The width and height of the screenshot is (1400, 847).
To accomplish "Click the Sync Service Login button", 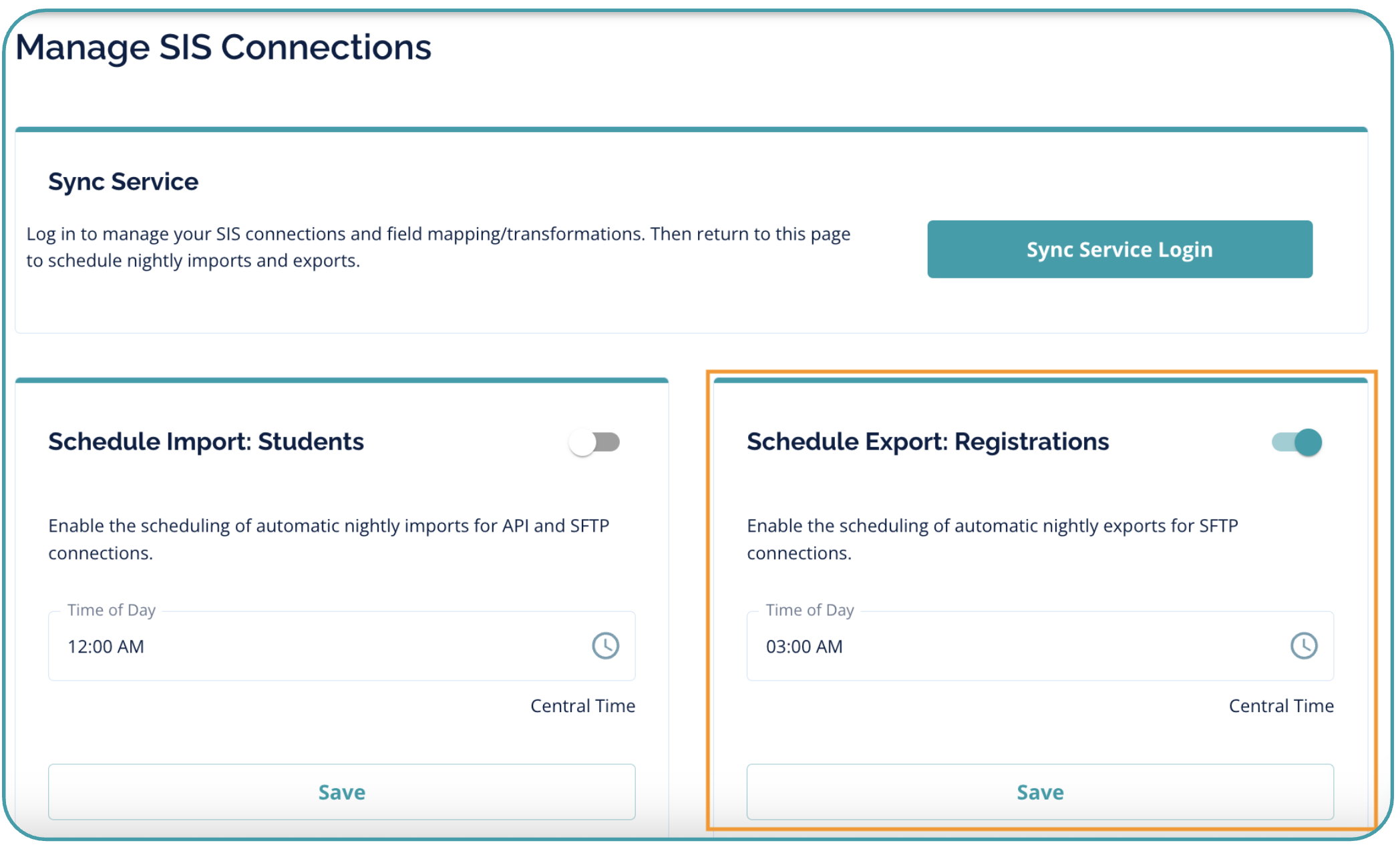I will (1119, 249).
